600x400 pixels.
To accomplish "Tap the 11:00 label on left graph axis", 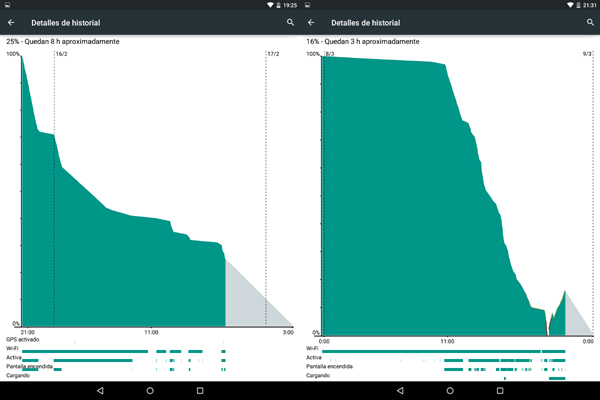I will [x=151, y=332].
